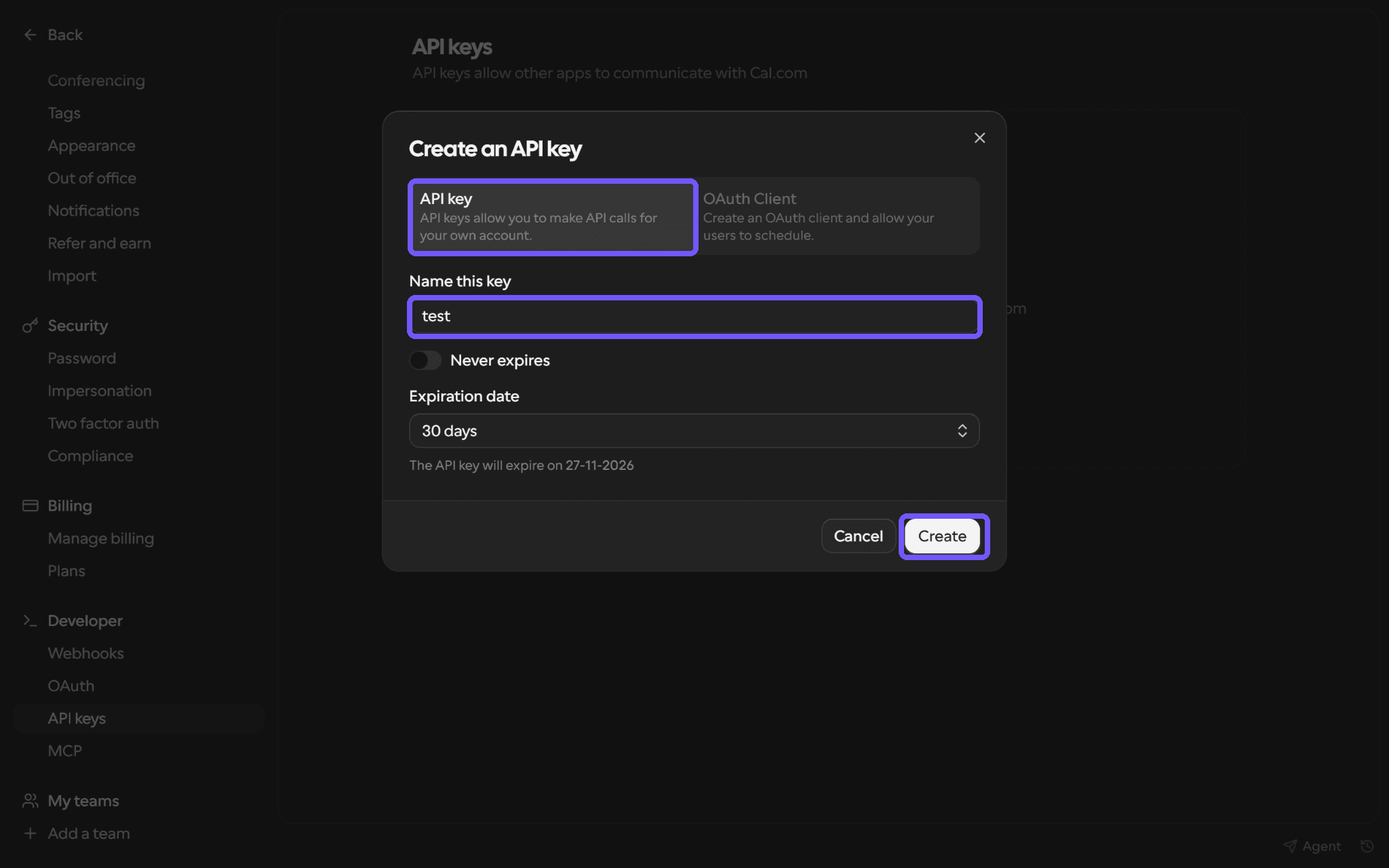Select API keys in the sidebar
This screenshot has width=1389, height=868.
pyautogui.click(x=138, y=718)
